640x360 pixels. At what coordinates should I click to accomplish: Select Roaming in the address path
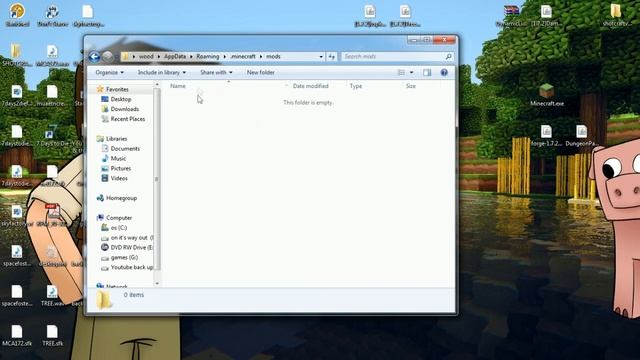point(208,56)
